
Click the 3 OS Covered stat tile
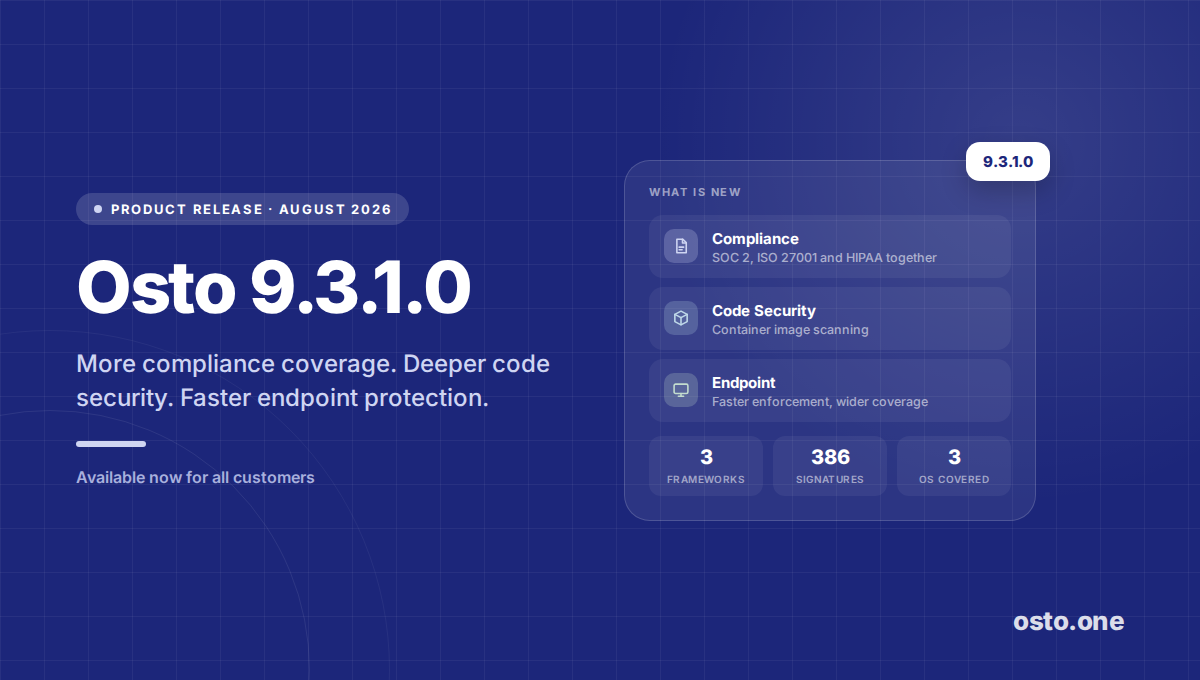[x=954, y=466]
